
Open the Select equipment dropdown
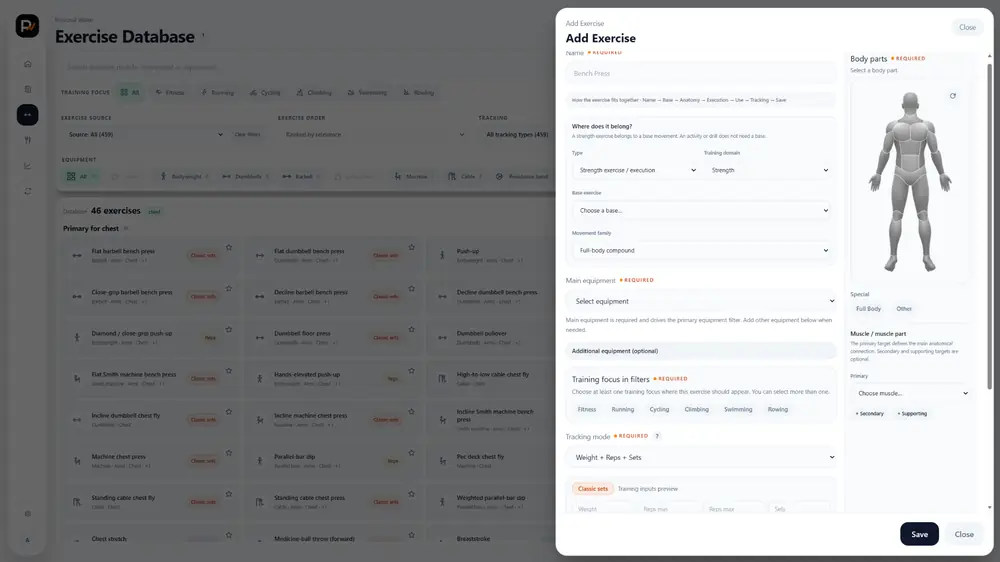click(702, 301)
